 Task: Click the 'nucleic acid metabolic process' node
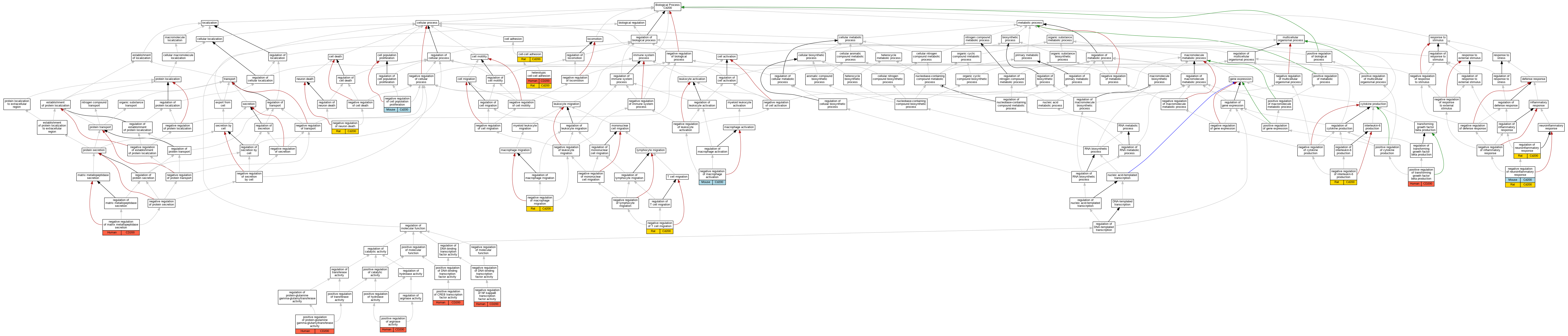pos(1050,104)
